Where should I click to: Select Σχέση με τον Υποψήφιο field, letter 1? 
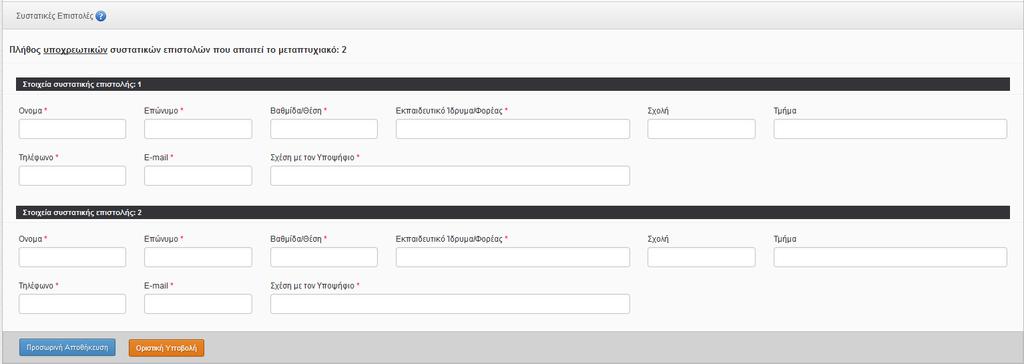[x=450, y=176]
